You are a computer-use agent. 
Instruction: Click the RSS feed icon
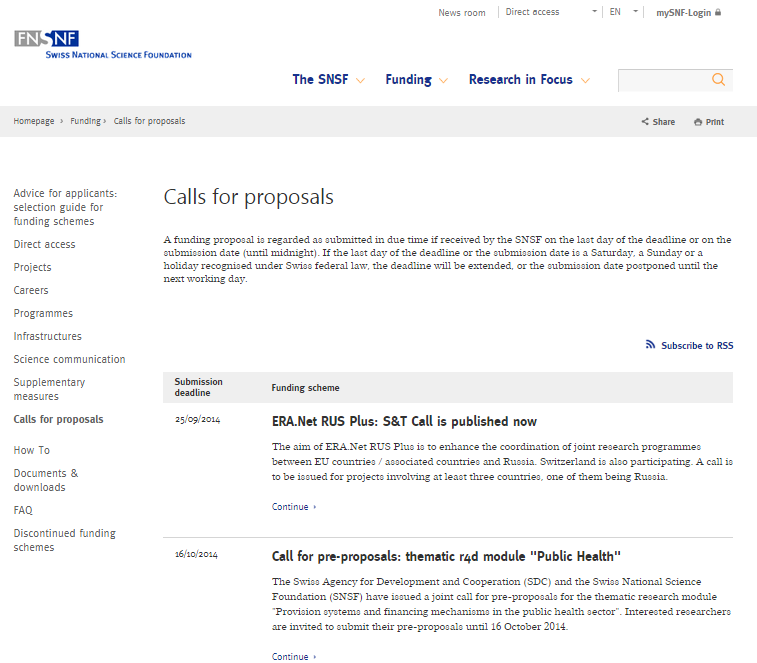pos(651,345)
